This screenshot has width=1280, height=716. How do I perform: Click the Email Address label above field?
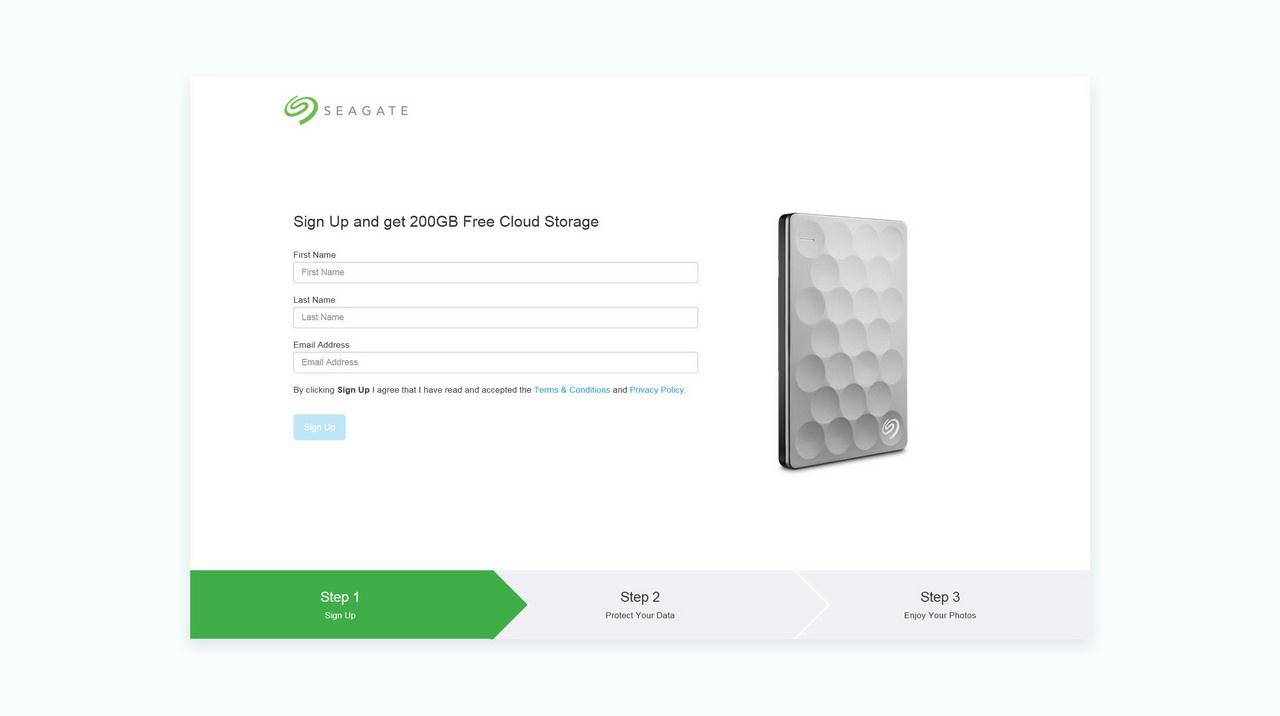(321, 345)
